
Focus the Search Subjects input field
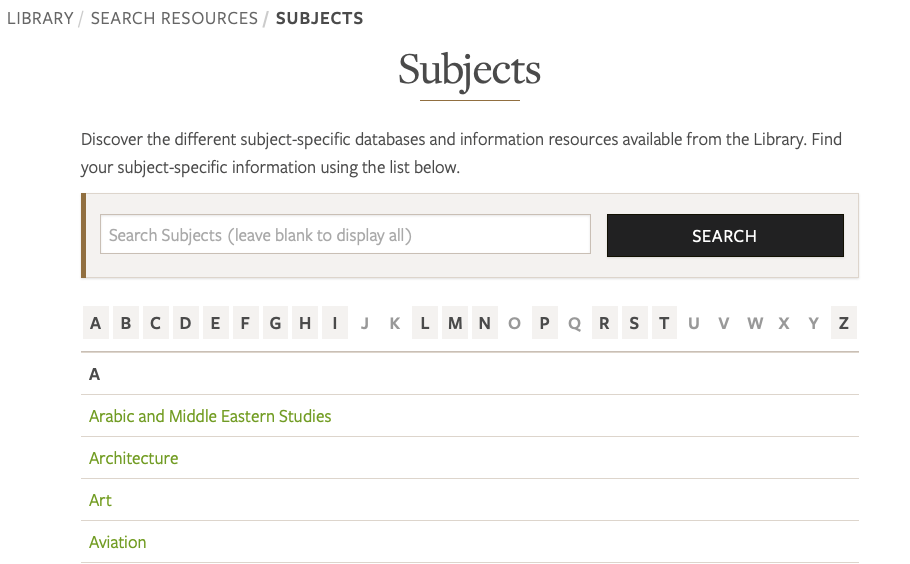[345, 236]
